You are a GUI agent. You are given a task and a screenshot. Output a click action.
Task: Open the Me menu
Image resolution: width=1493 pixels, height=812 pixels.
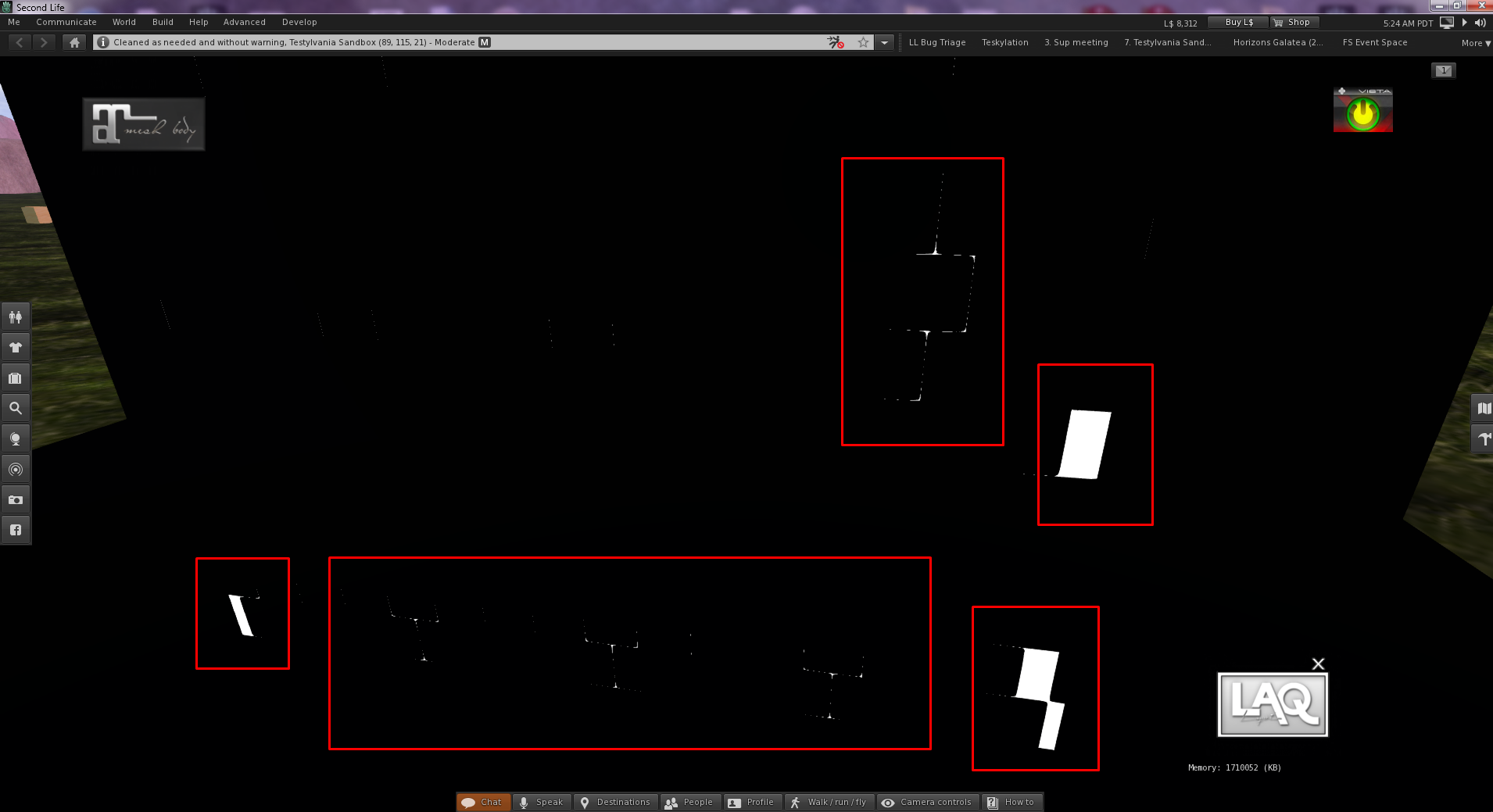14,22
